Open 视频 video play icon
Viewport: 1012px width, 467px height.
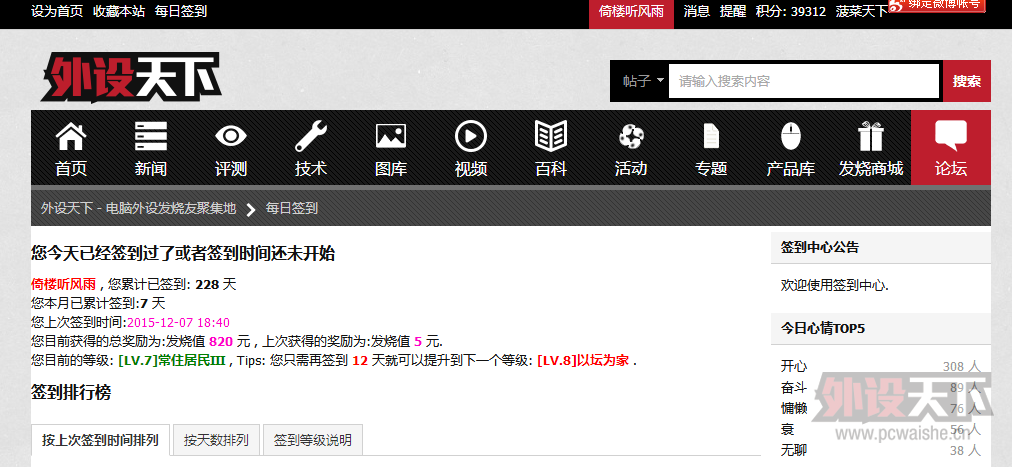point(470,137)
